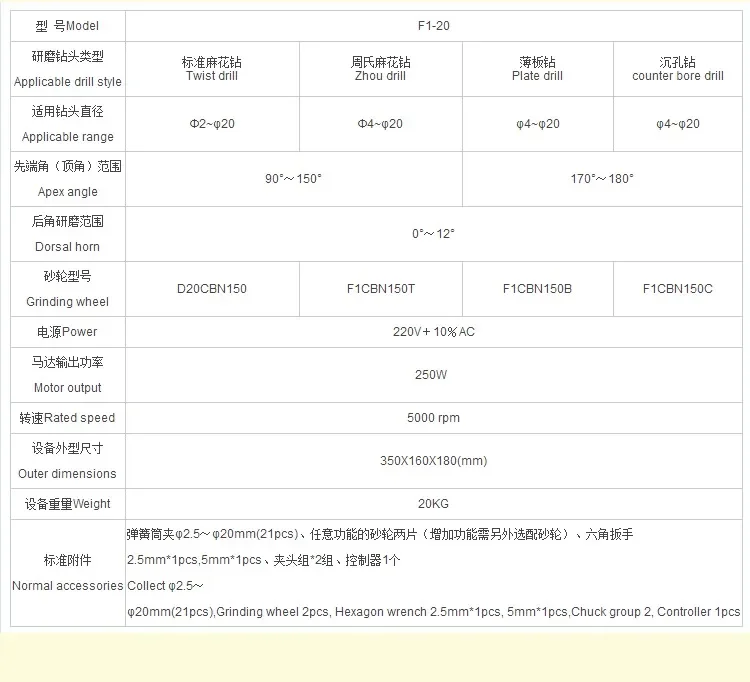Select the '20KG' weight value
This screenshot has height=682, width=750.
tap(433, 504)
